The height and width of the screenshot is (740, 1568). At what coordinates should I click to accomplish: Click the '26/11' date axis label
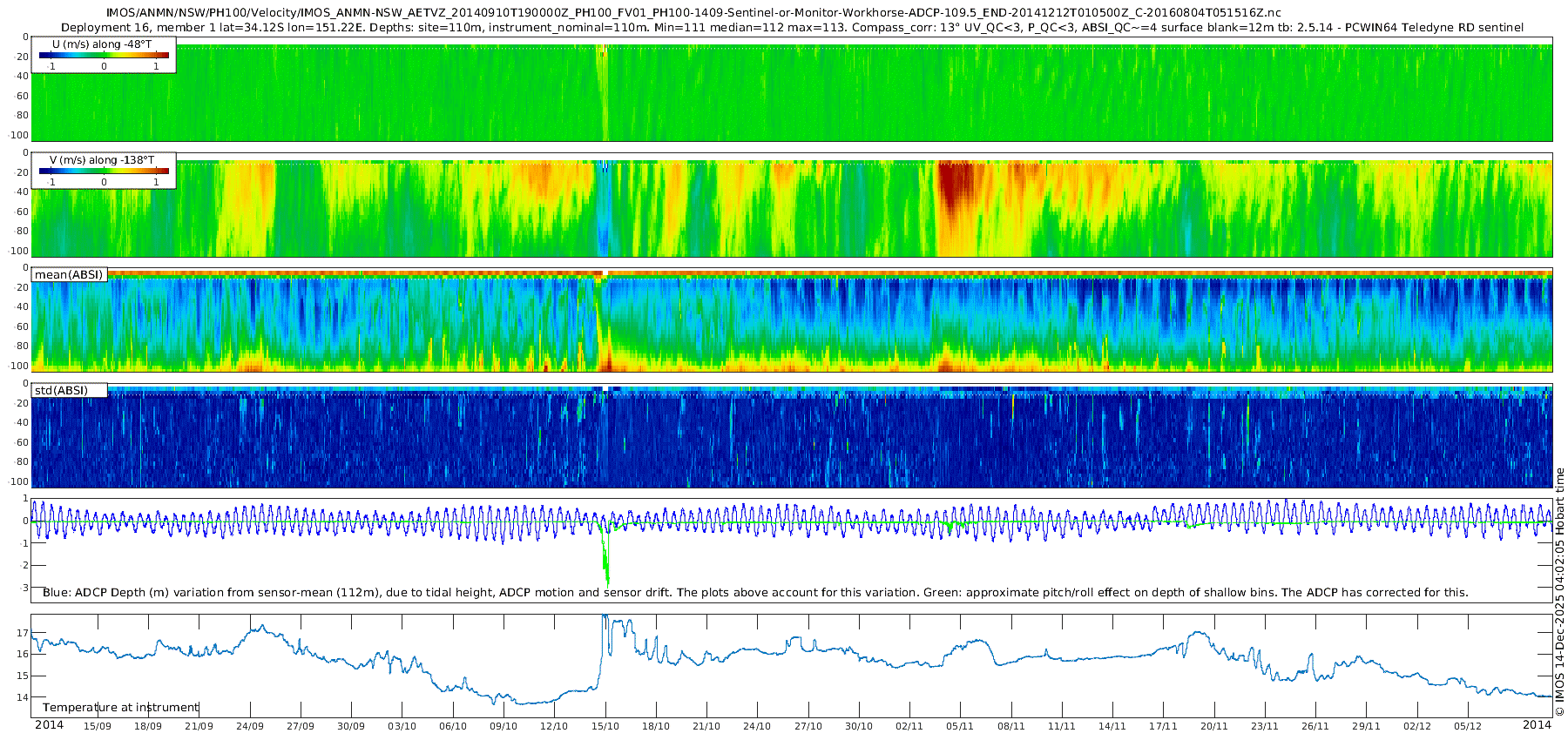[x=1315, y=726]
